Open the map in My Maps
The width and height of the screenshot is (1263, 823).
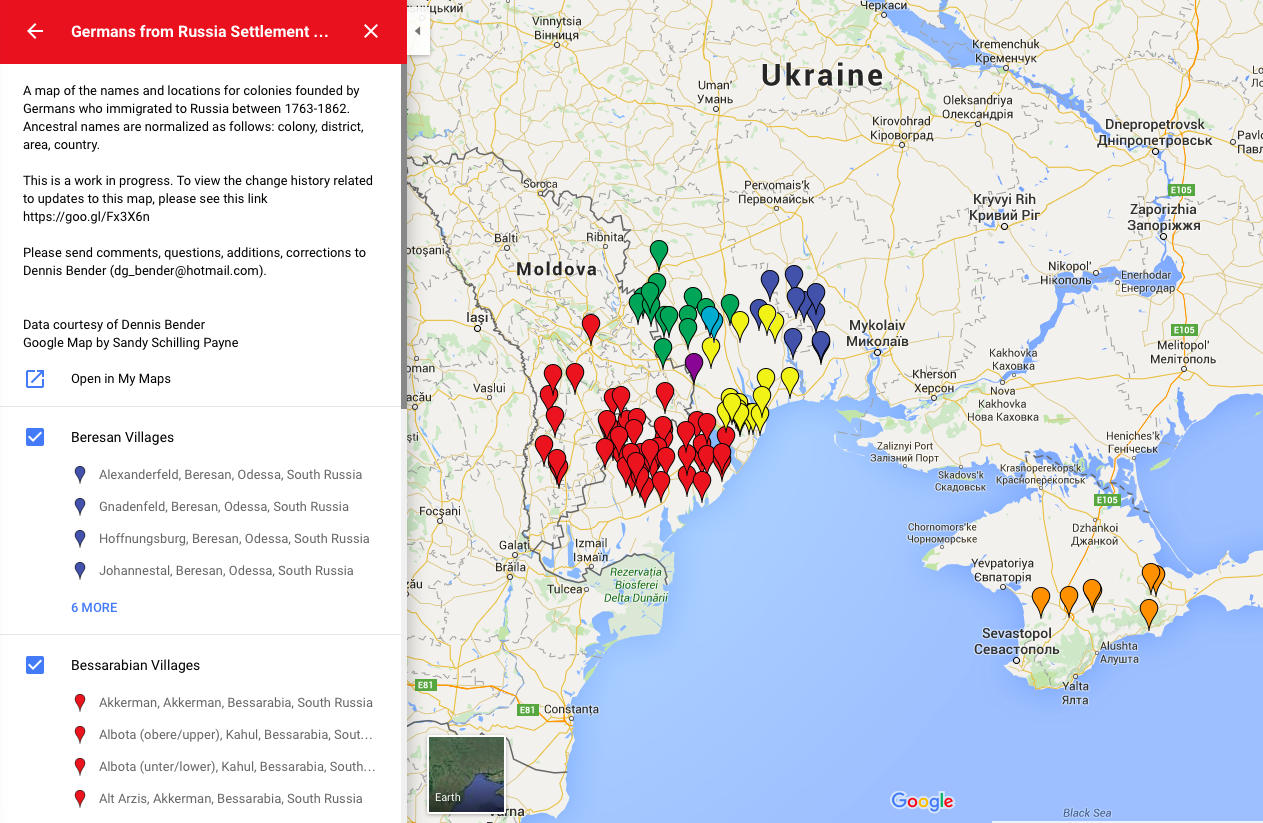pyautogui.click(x=123, y=379)
